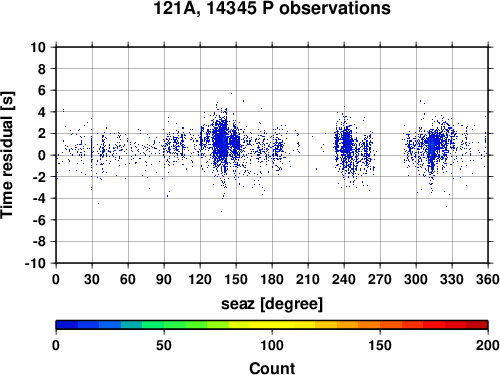The image size is (500, 375).
Task: Click the dark blue end of colorbar
Action: pos(67,325)
